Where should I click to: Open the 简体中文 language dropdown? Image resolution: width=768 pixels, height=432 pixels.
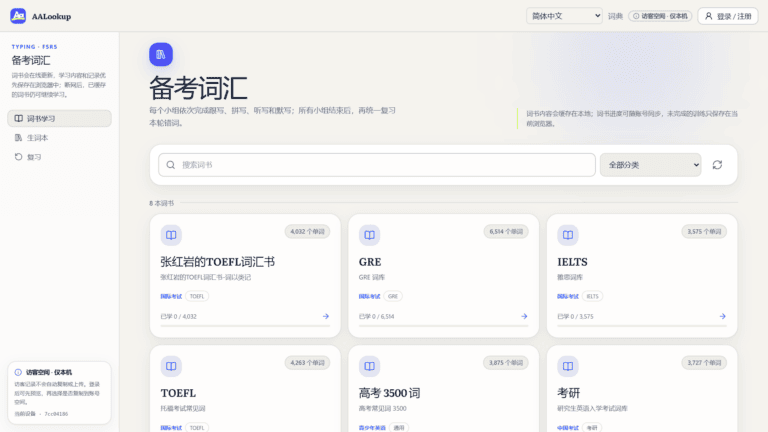(564, 16)
